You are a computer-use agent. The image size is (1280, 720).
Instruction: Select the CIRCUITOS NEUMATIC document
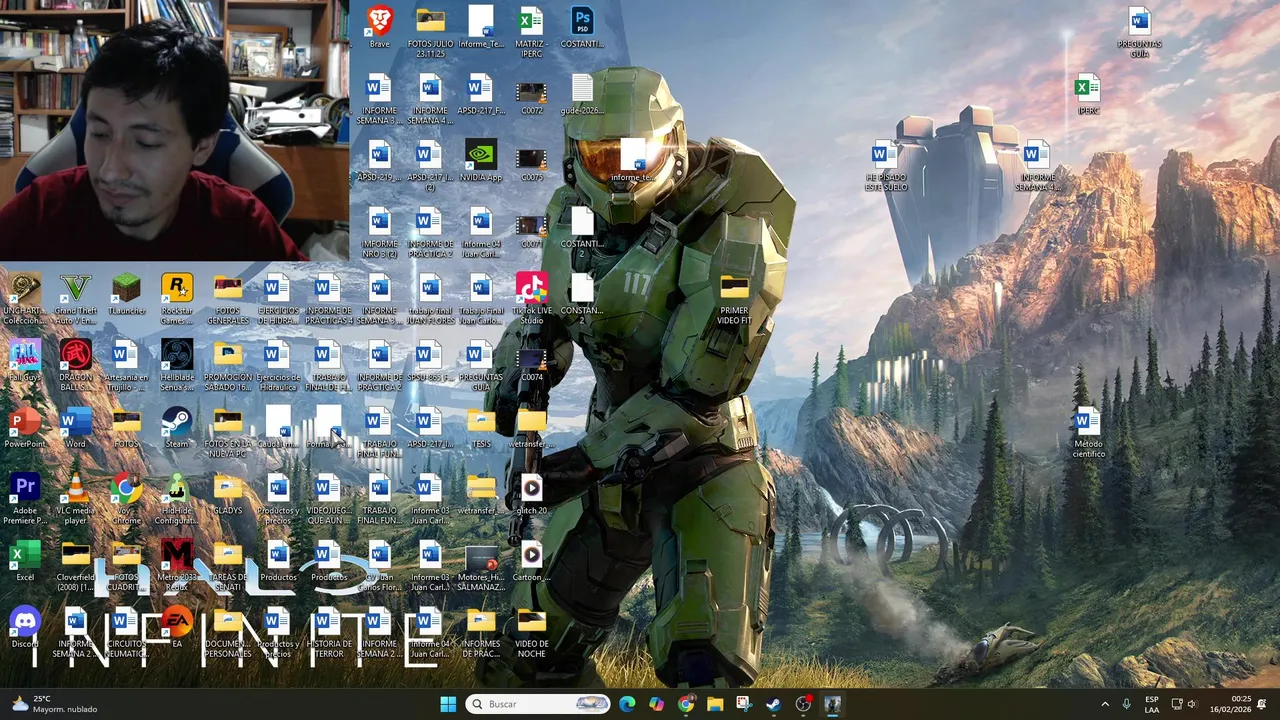pos(126,632)
